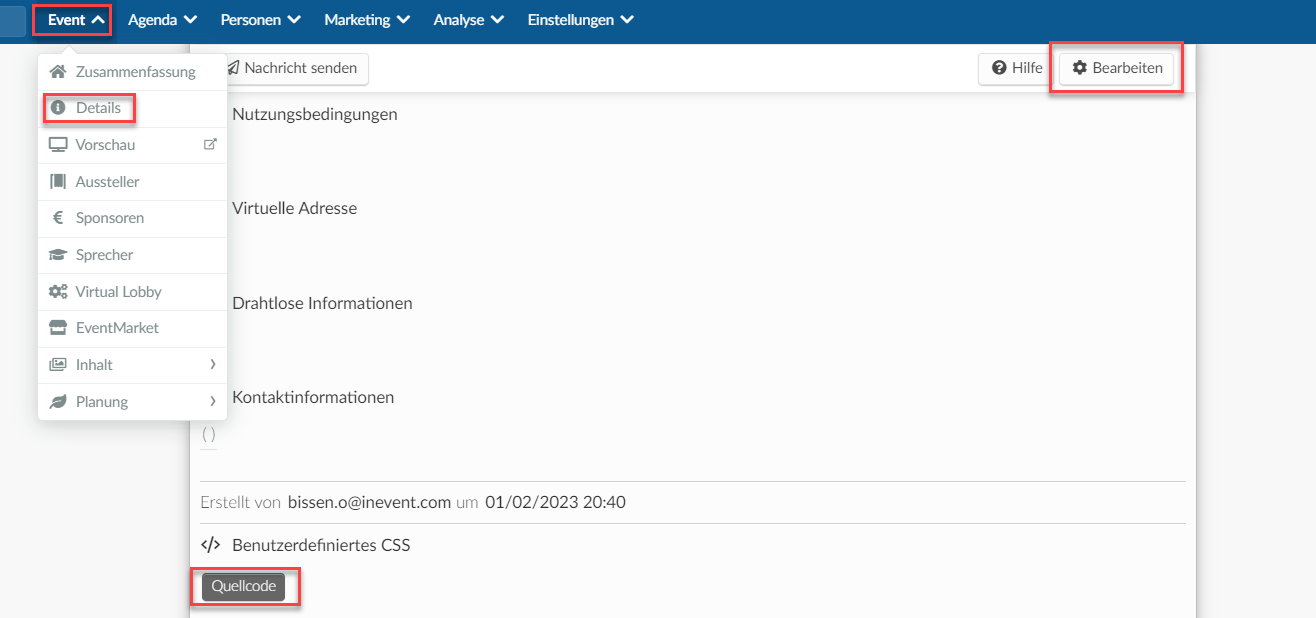The image size is (1316, 618).
Task: Click the Nutzungsbedingungen heading
Action: click(x=315, y=114)
